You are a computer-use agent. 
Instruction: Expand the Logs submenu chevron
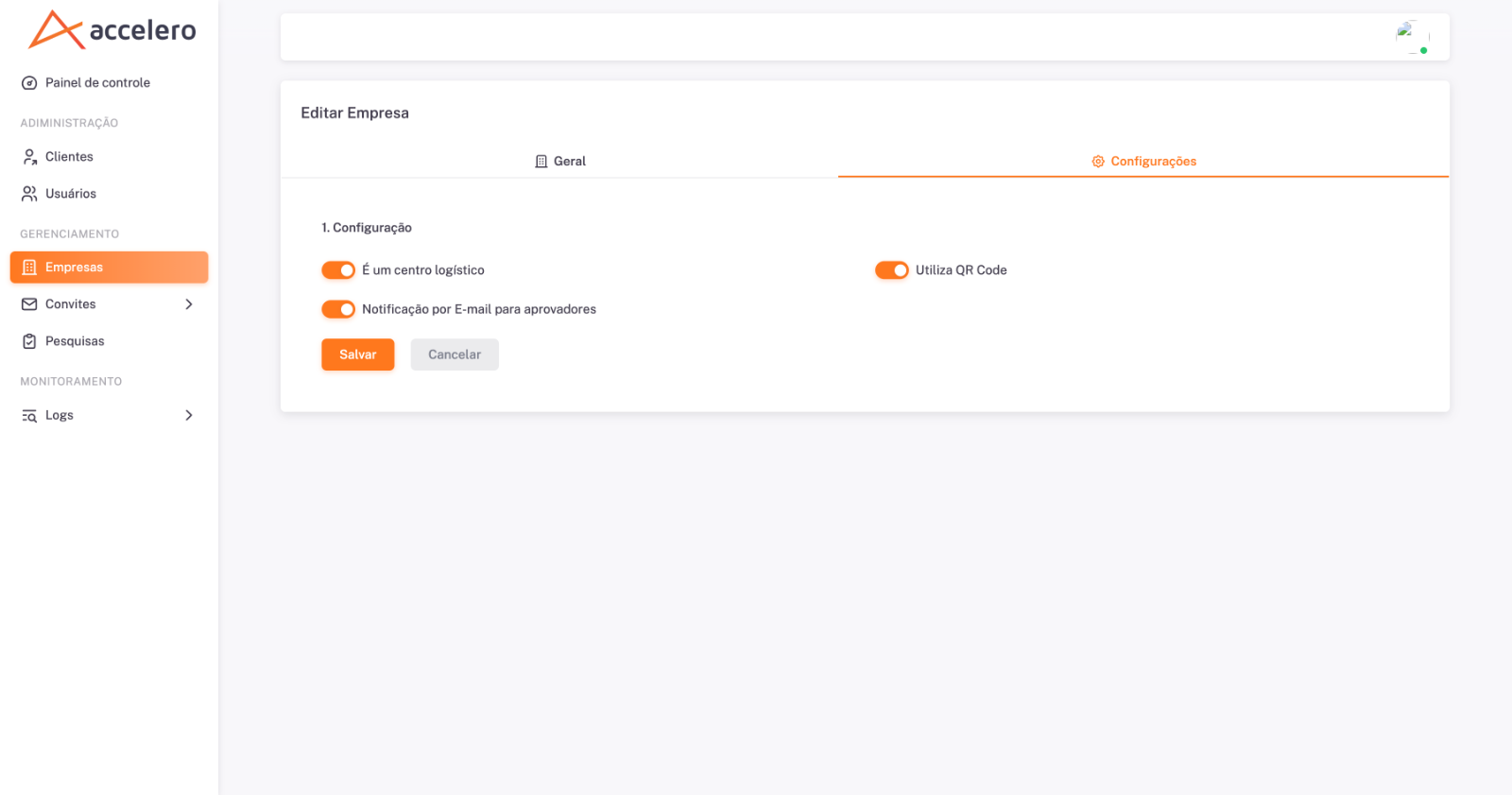(189, 415)
